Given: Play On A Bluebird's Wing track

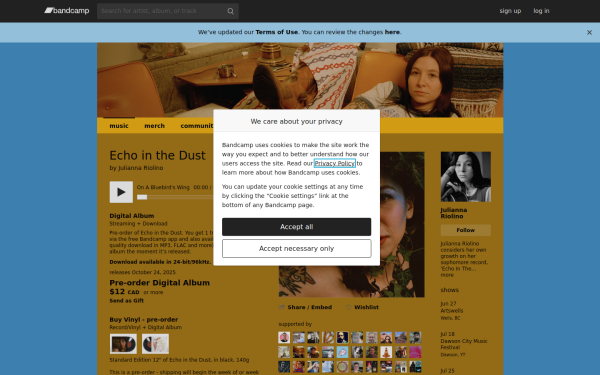Looking at the screenshot, I should tap(121, 192).
